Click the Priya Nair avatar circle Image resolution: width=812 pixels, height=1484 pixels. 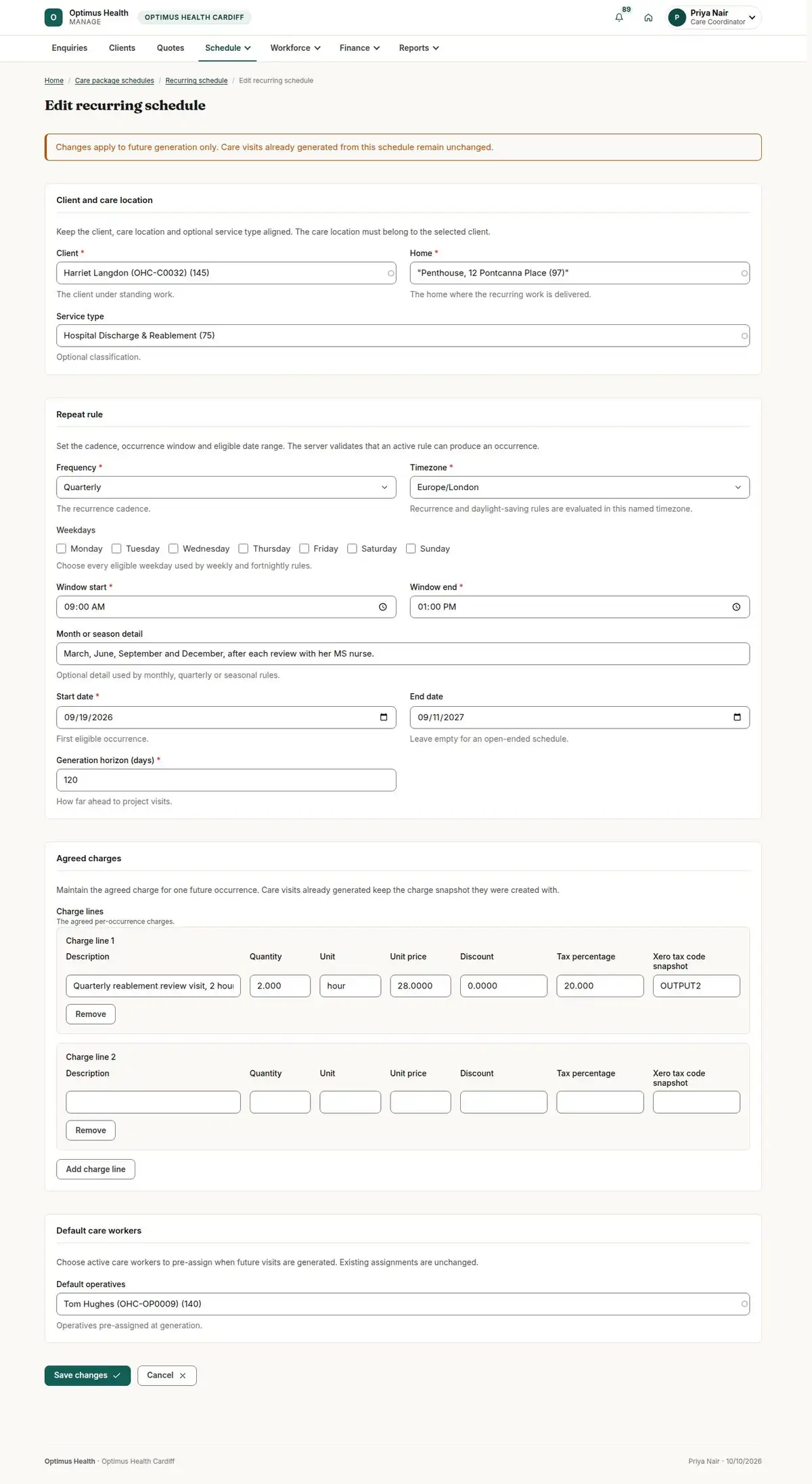click(677, 18)
